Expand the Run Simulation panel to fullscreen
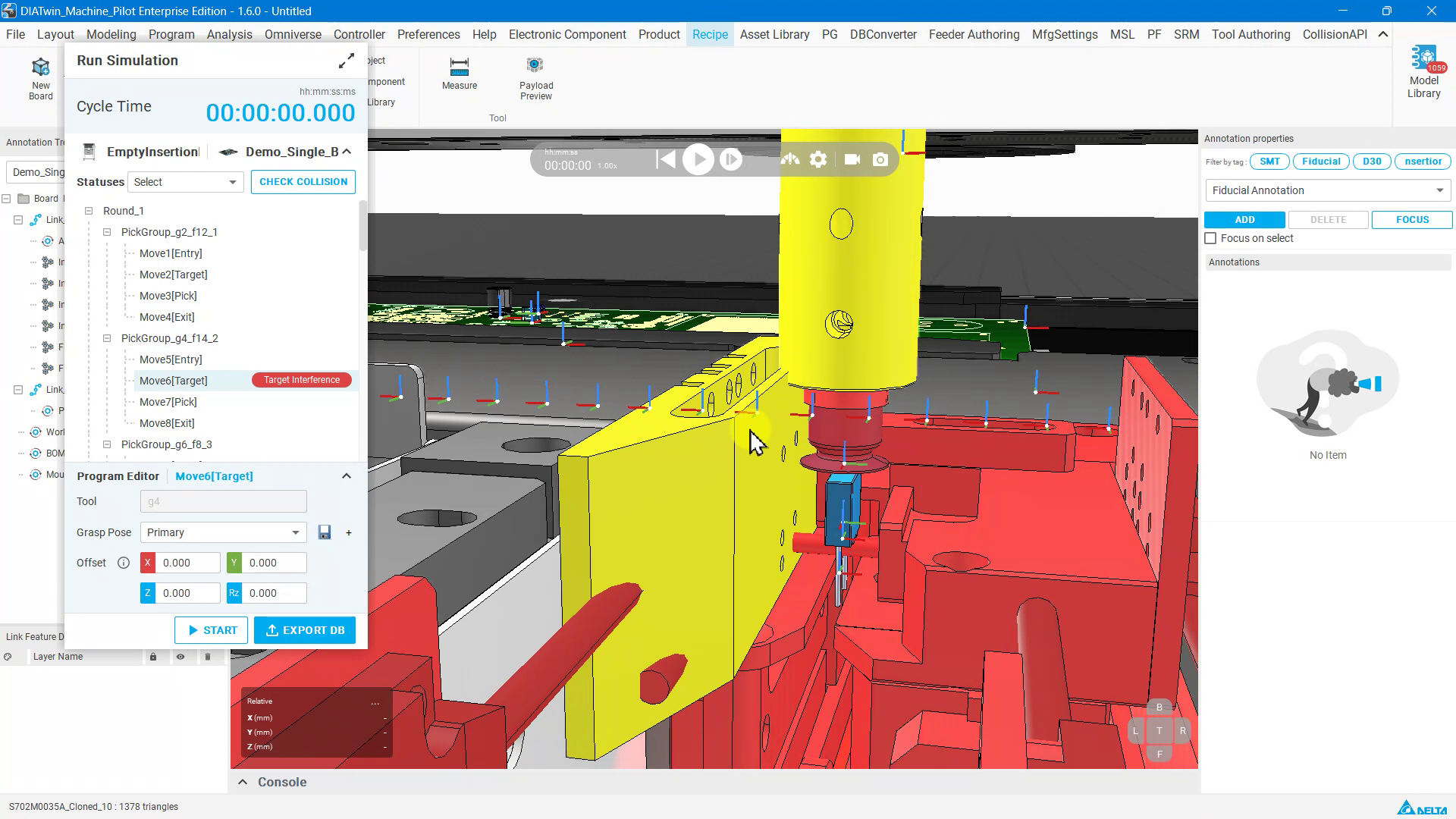Image resolution: width=1456 pixels, height=819 pixels. (347, 61)
